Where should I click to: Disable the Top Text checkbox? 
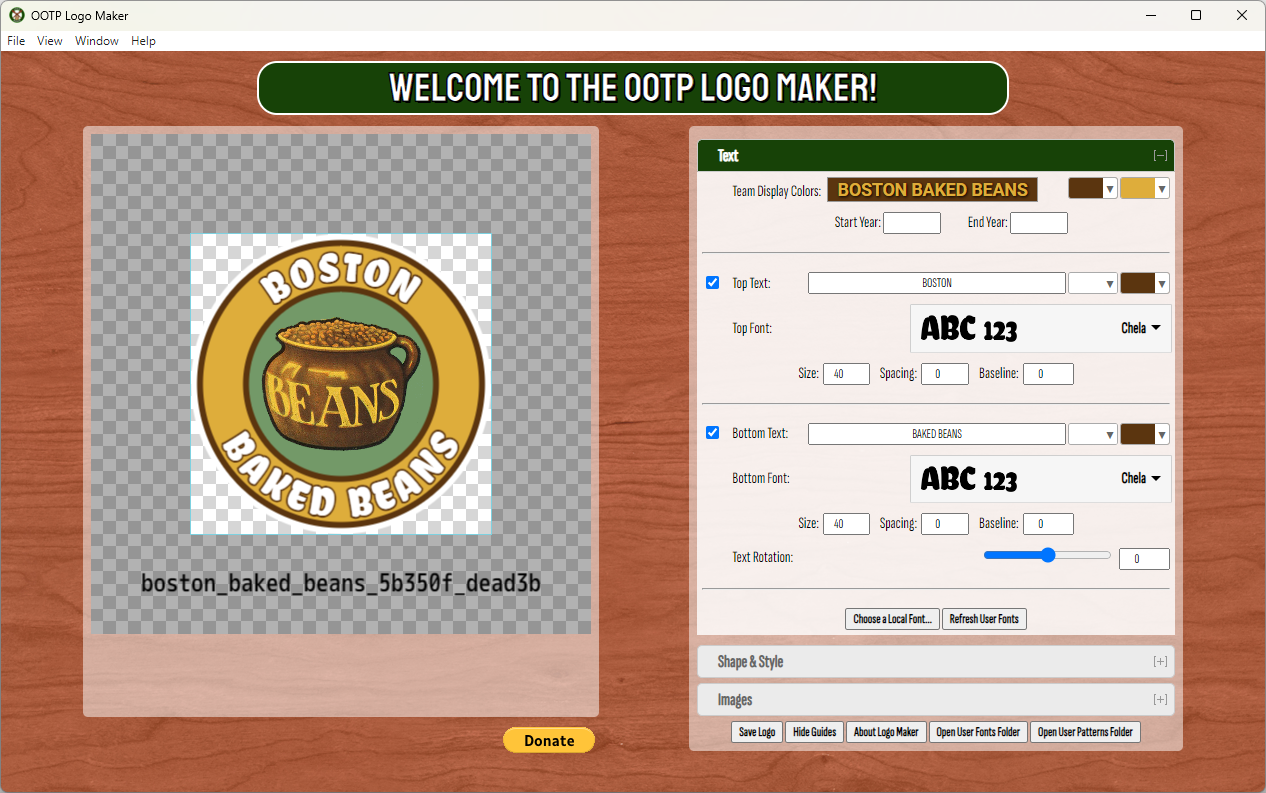pyautogui.click(x=712, y=282)
